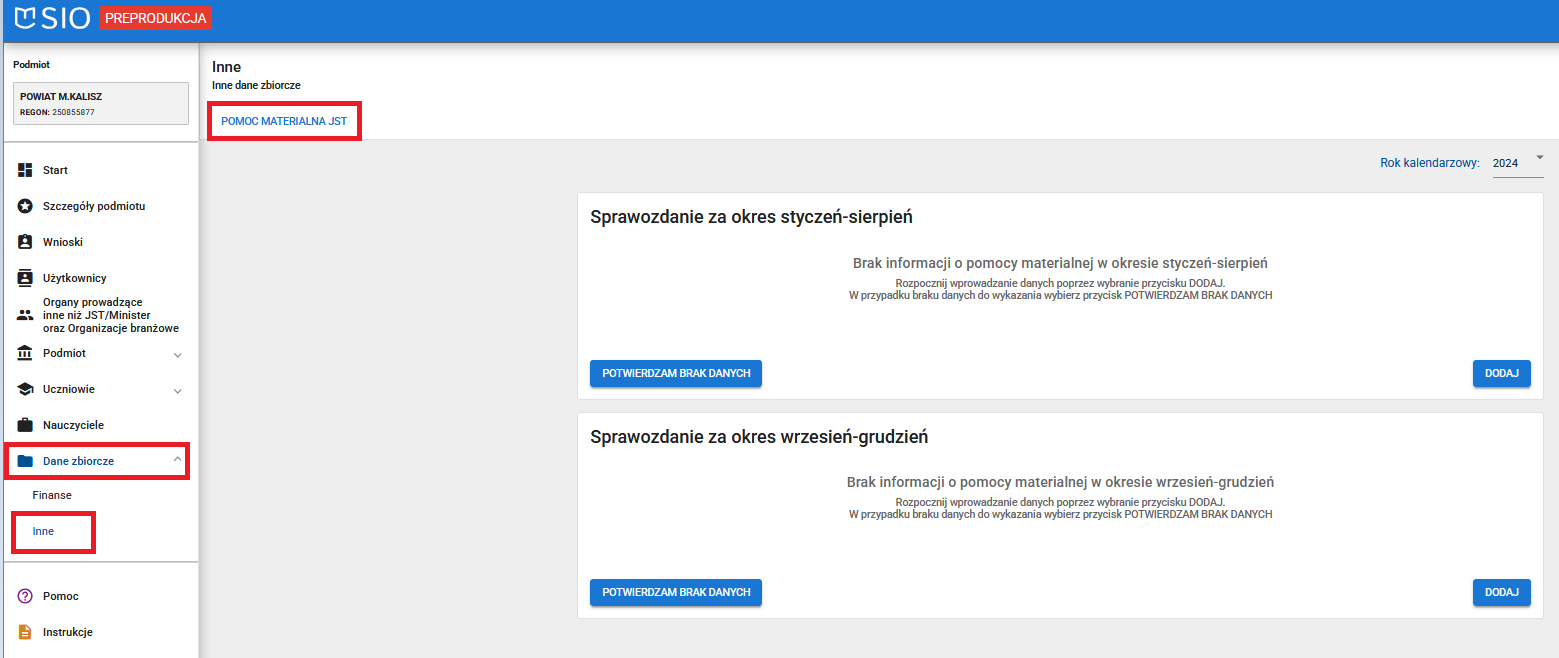Viewport: 1559px width, 658px height.
Task: Select Finanse under Dane zbiorcze
Action: click(52, 495)
